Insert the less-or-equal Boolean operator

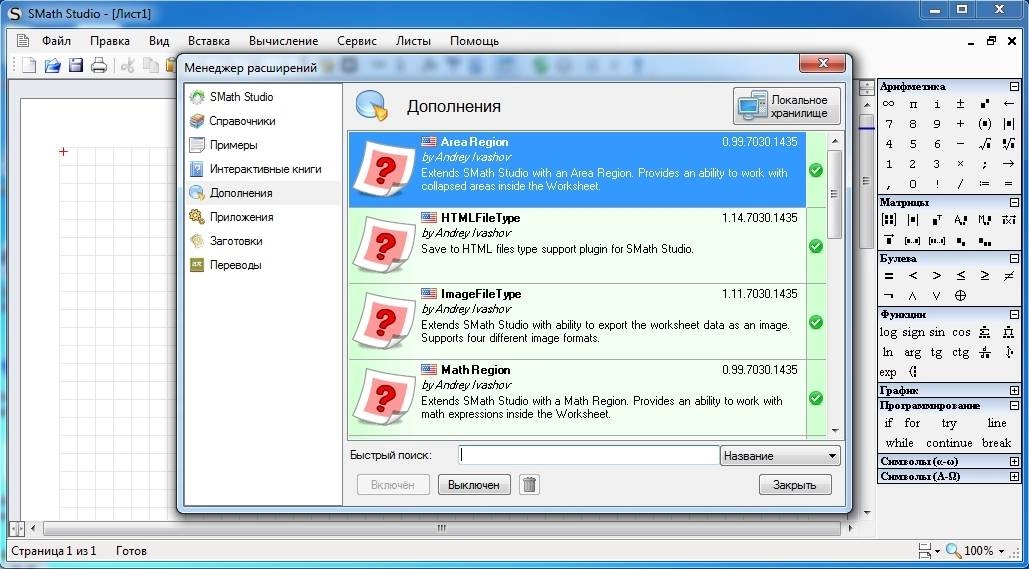pos(961,276)
